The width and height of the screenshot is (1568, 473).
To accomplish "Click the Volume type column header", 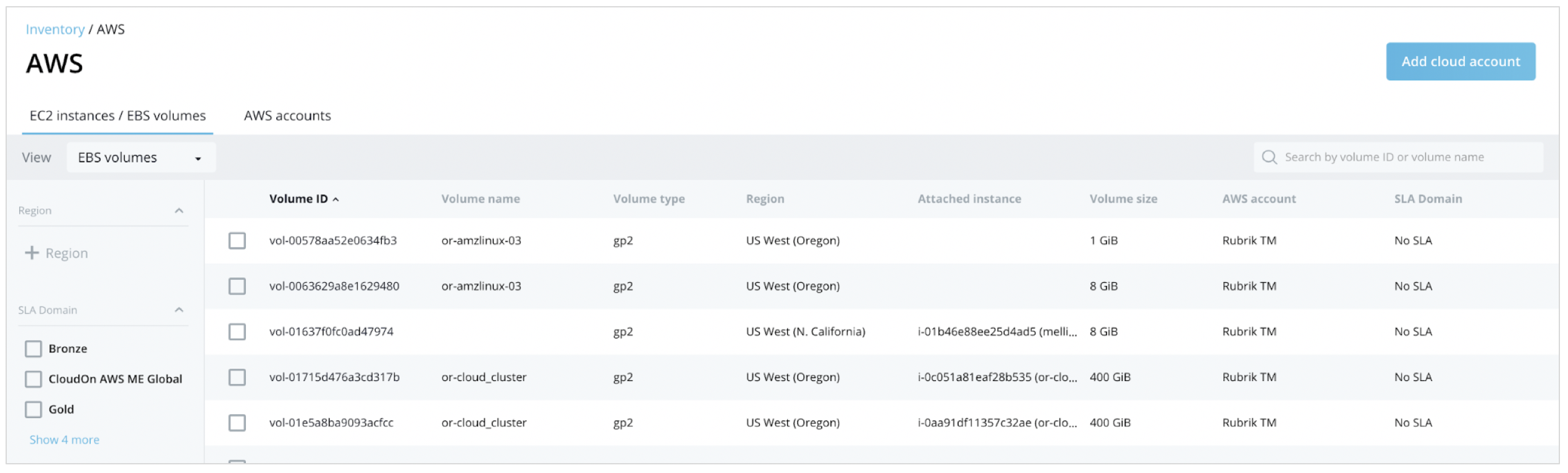I will (649, 199).
